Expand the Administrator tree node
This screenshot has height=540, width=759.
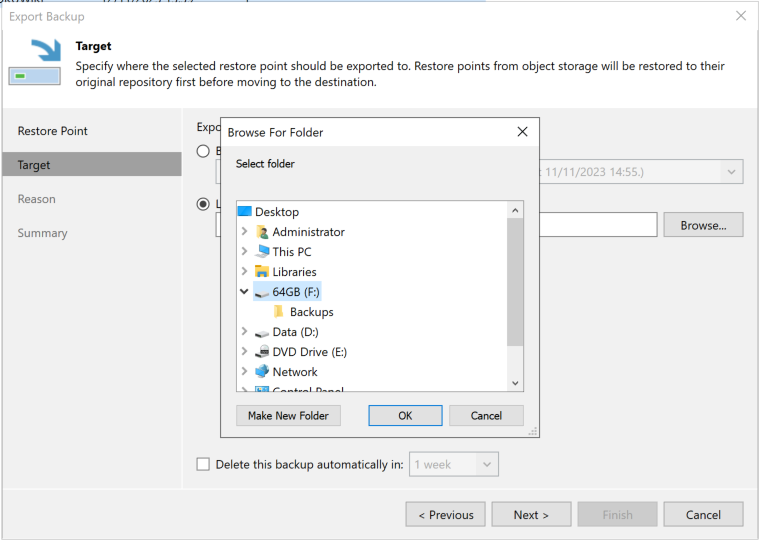[244, 232]
